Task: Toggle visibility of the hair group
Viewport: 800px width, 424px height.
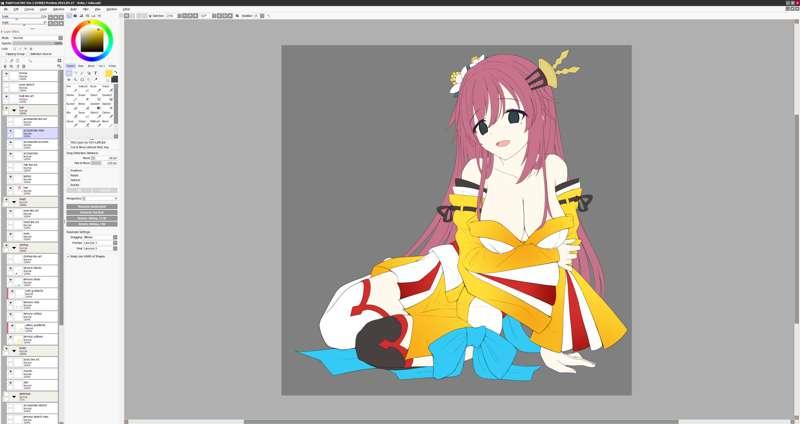Action: tap(7, 108)
